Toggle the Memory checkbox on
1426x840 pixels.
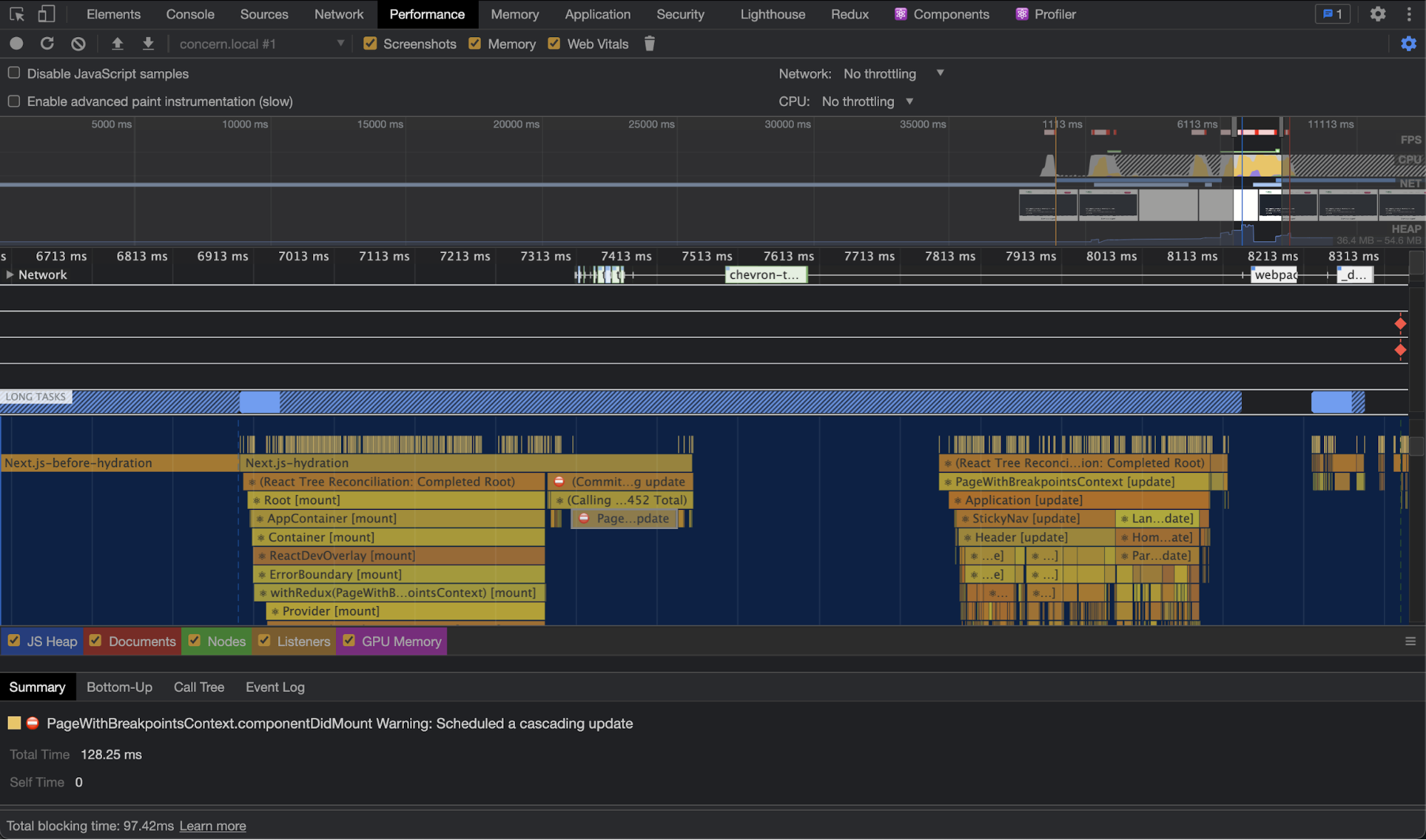476,43
